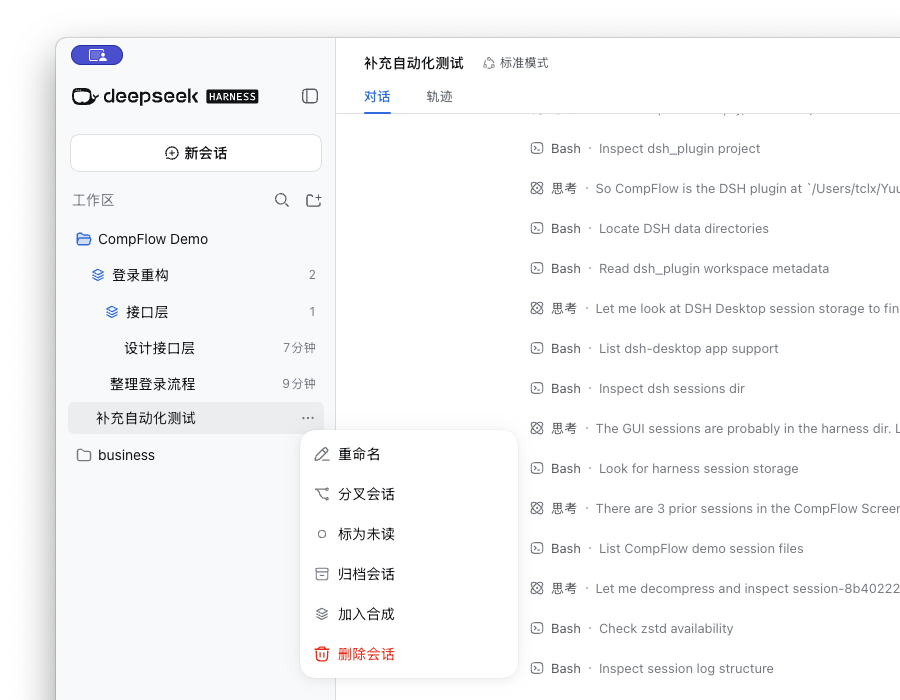Click the purple screen-share pill icon
Viewport: 900px width, 700px height.
coord(96,55)
